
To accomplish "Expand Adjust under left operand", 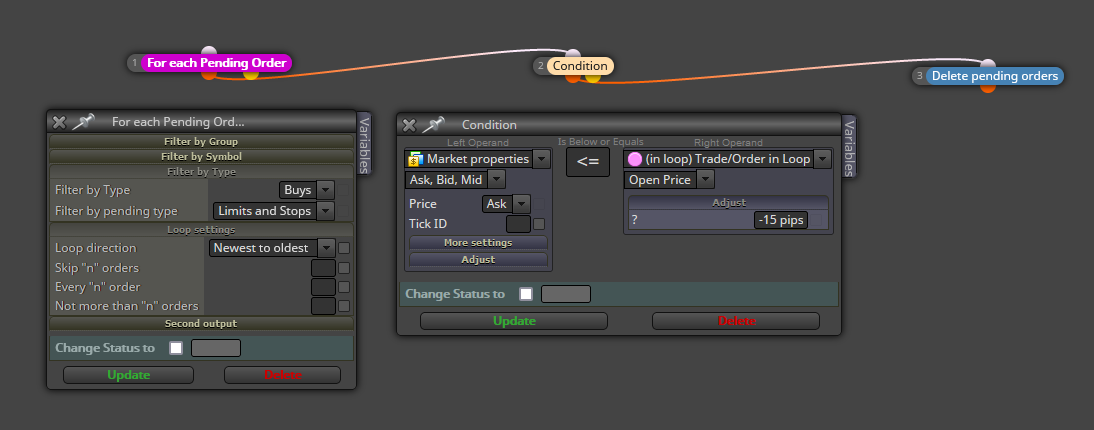I will tap(478, 260).
